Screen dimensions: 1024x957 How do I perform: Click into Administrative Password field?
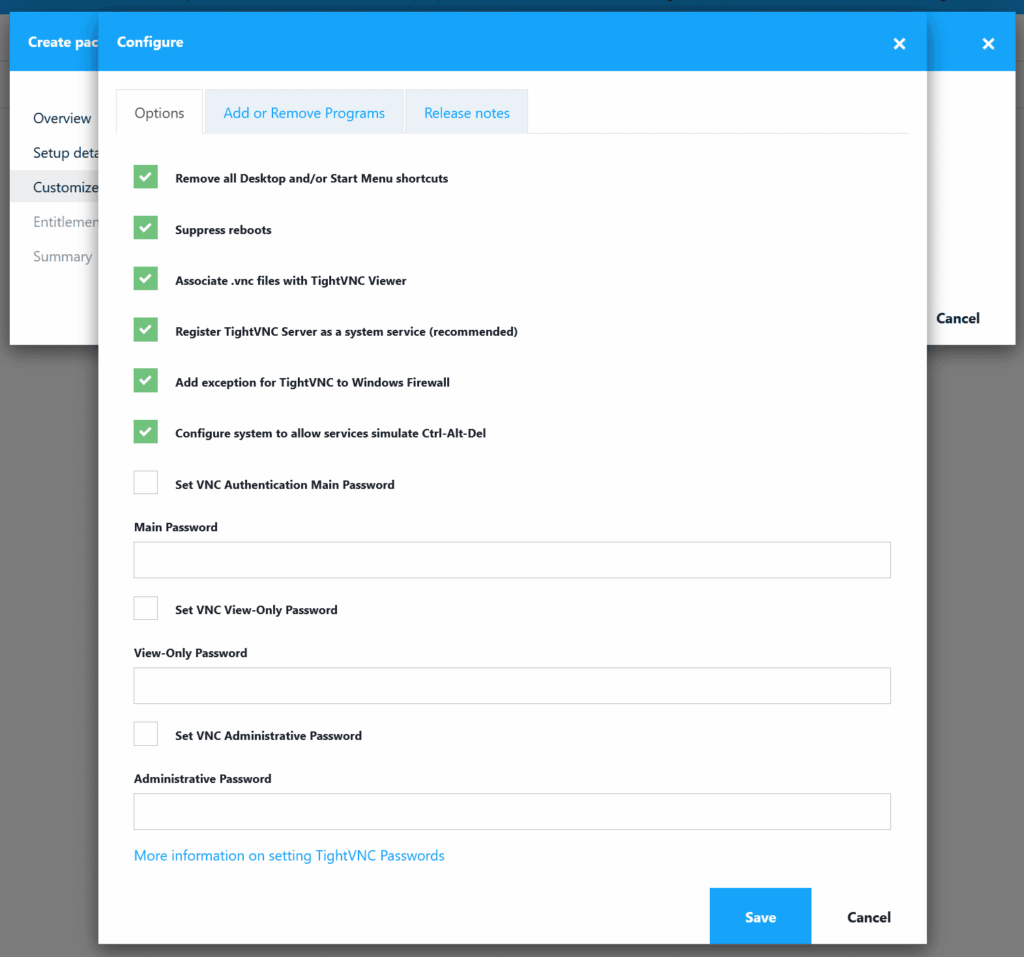pyautogui.click(x=512, y=812)
